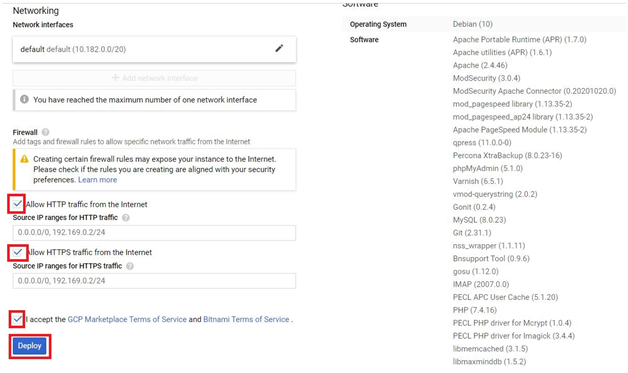This screenshot has height=373, width=628.
Task: Click IMAP (2007.0.0) entry
Action: (x=481, y=284)
